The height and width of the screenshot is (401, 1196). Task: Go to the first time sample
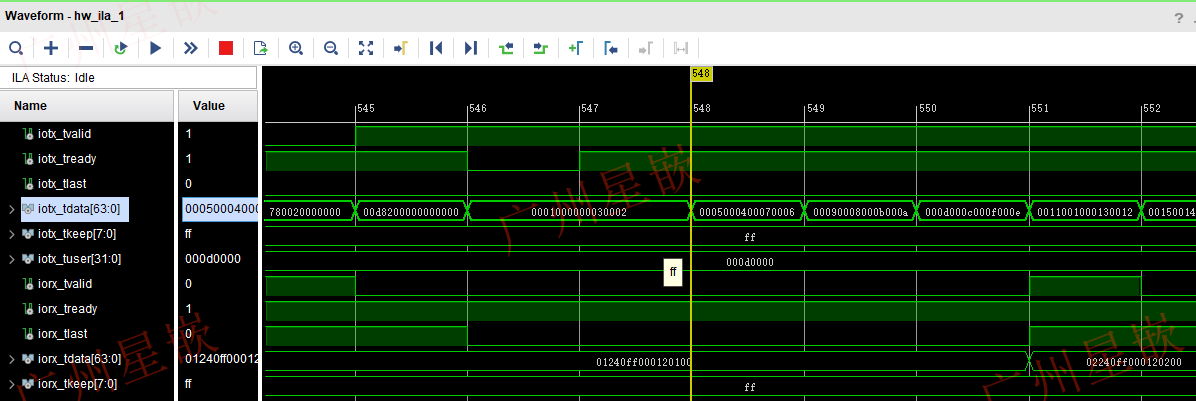click(436, 48)
